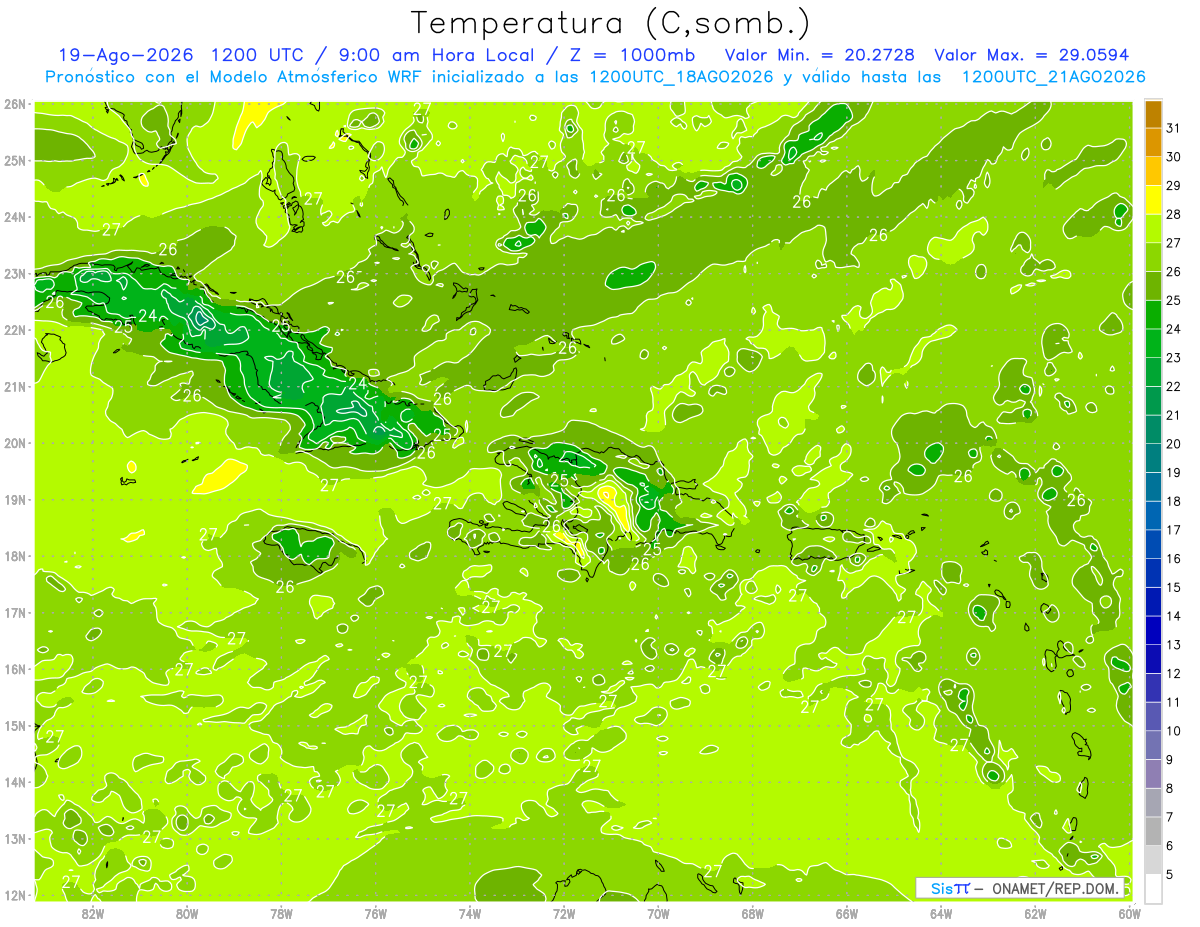Click the title "Temperatura (C,somb.)"
Viewport: 1200px width, 927px height.
611,23
